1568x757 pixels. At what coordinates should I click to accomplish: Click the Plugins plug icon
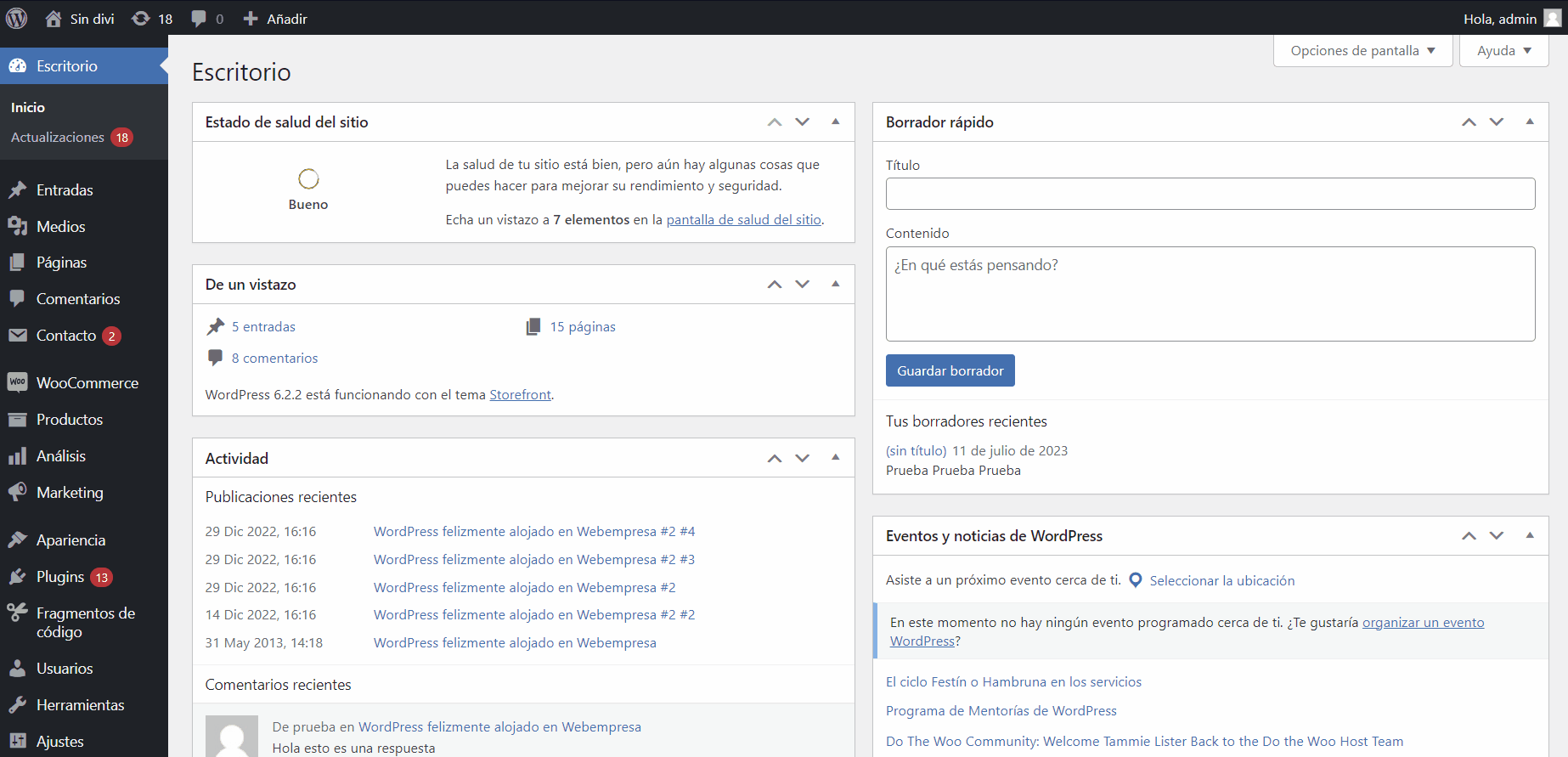[x=18, y=577]
